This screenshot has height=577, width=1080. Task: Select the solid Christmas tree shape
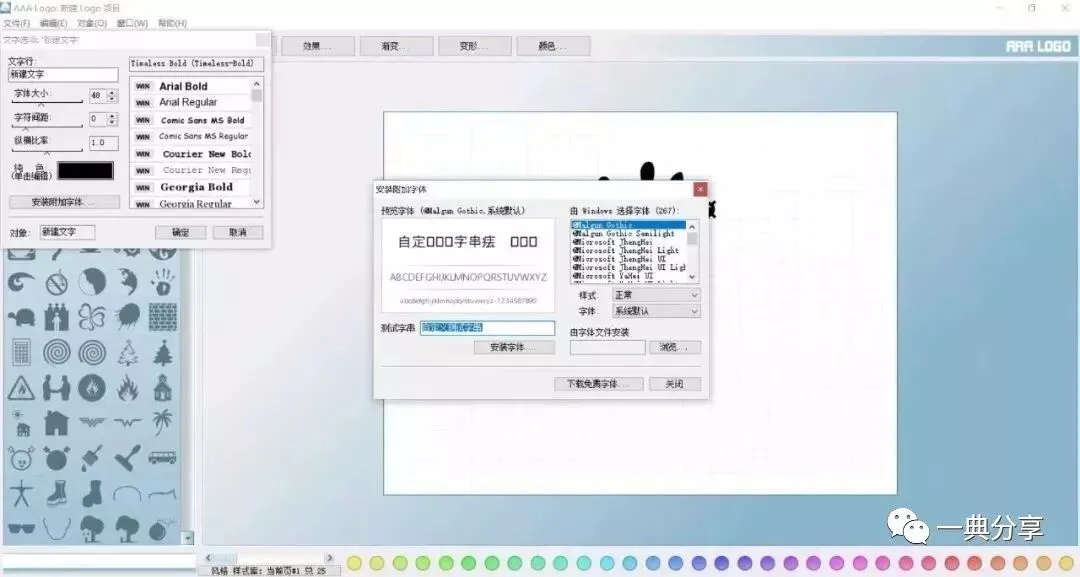163,353
